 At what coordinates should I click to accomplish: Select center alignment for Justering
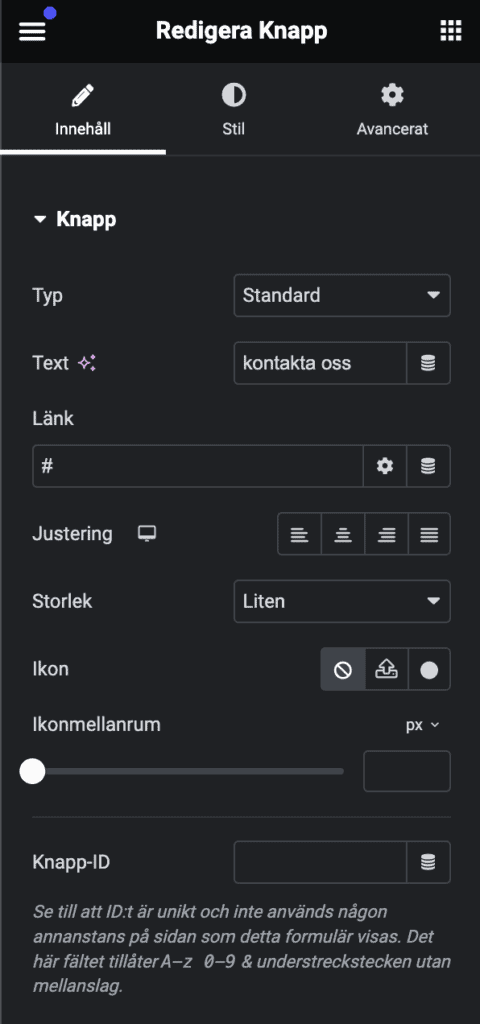(343, 534)
